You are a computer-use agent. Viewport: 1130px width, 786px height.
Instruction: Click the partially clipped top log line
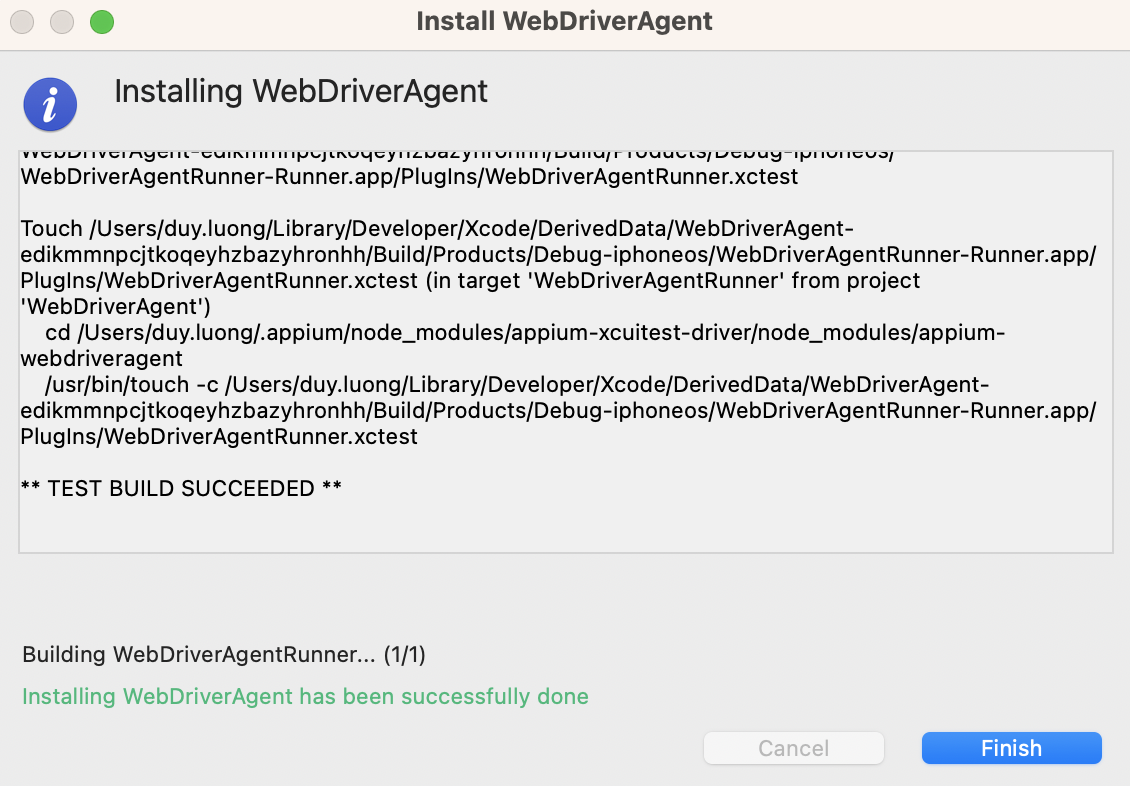456,156
